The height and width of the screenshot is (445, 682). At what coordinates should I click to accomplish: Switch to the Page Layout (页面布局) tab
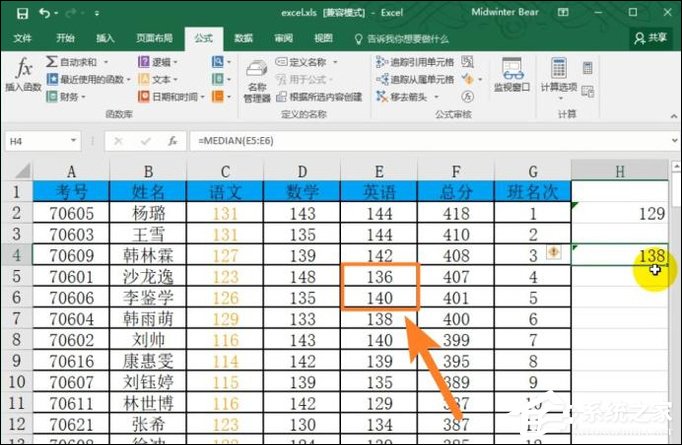154,38
